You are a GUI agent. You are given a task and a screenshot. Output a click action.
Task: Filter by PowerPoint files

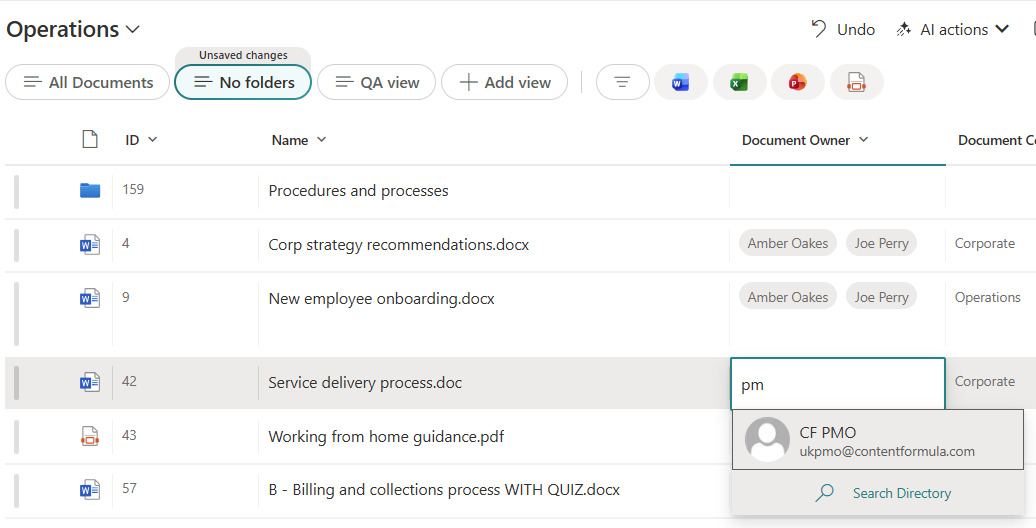(x=797, y=83)
